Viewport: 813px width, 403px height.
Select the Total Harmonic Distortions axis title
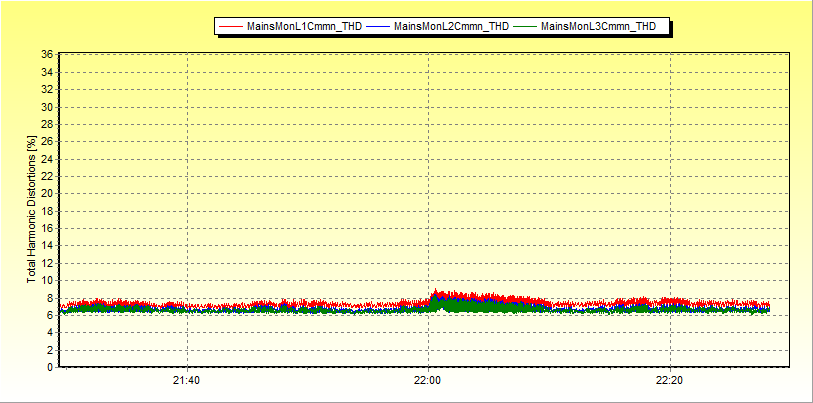(32, 210)
